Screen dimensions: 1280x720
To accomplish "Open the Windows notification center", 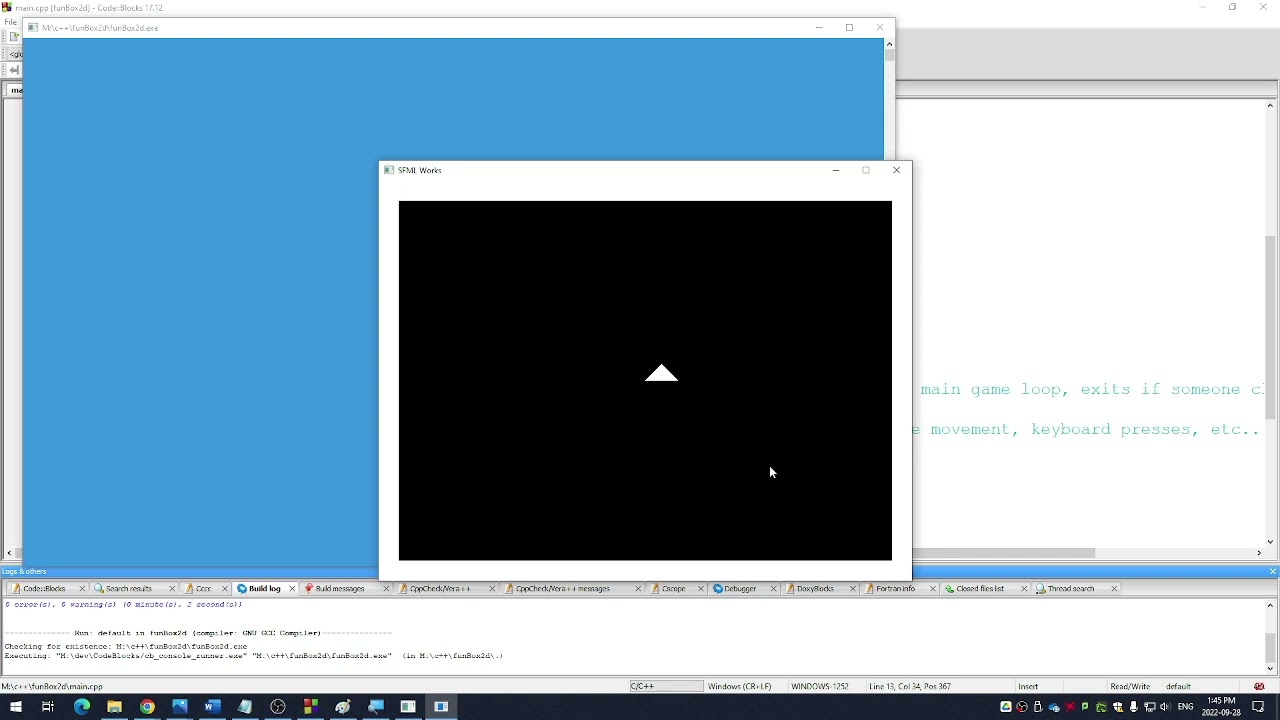I will pyautogui.click(x=1258, y=707).
